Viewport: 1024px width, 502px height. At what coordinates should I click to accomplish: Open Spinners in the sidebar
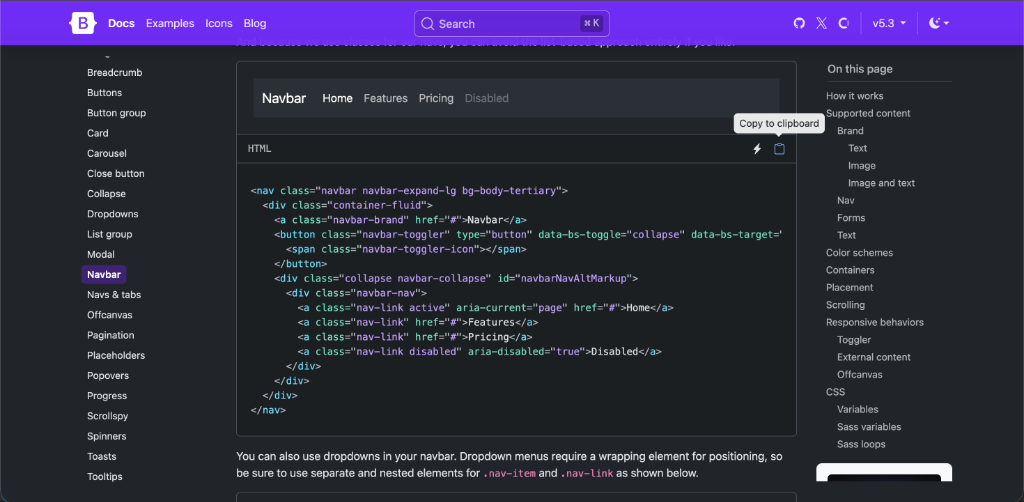point(106,436)
